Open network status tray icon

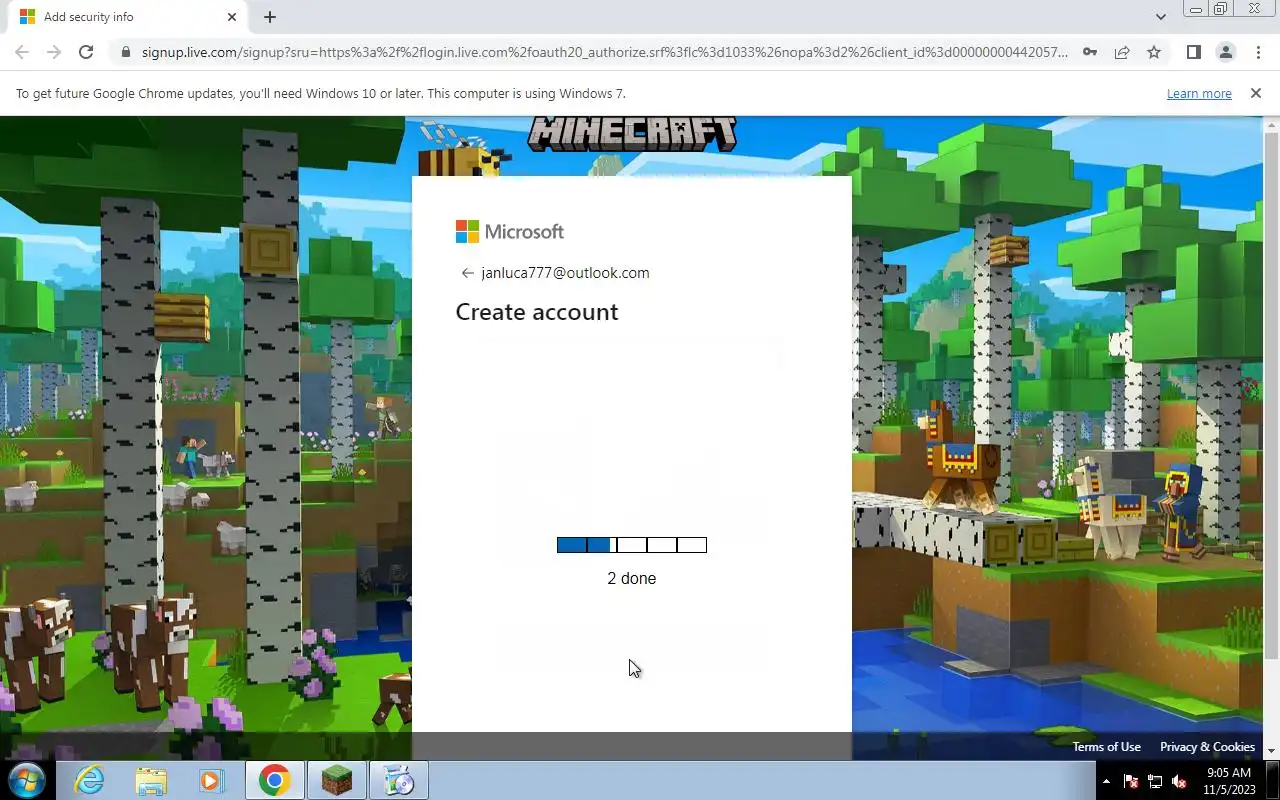[1155, 781]
